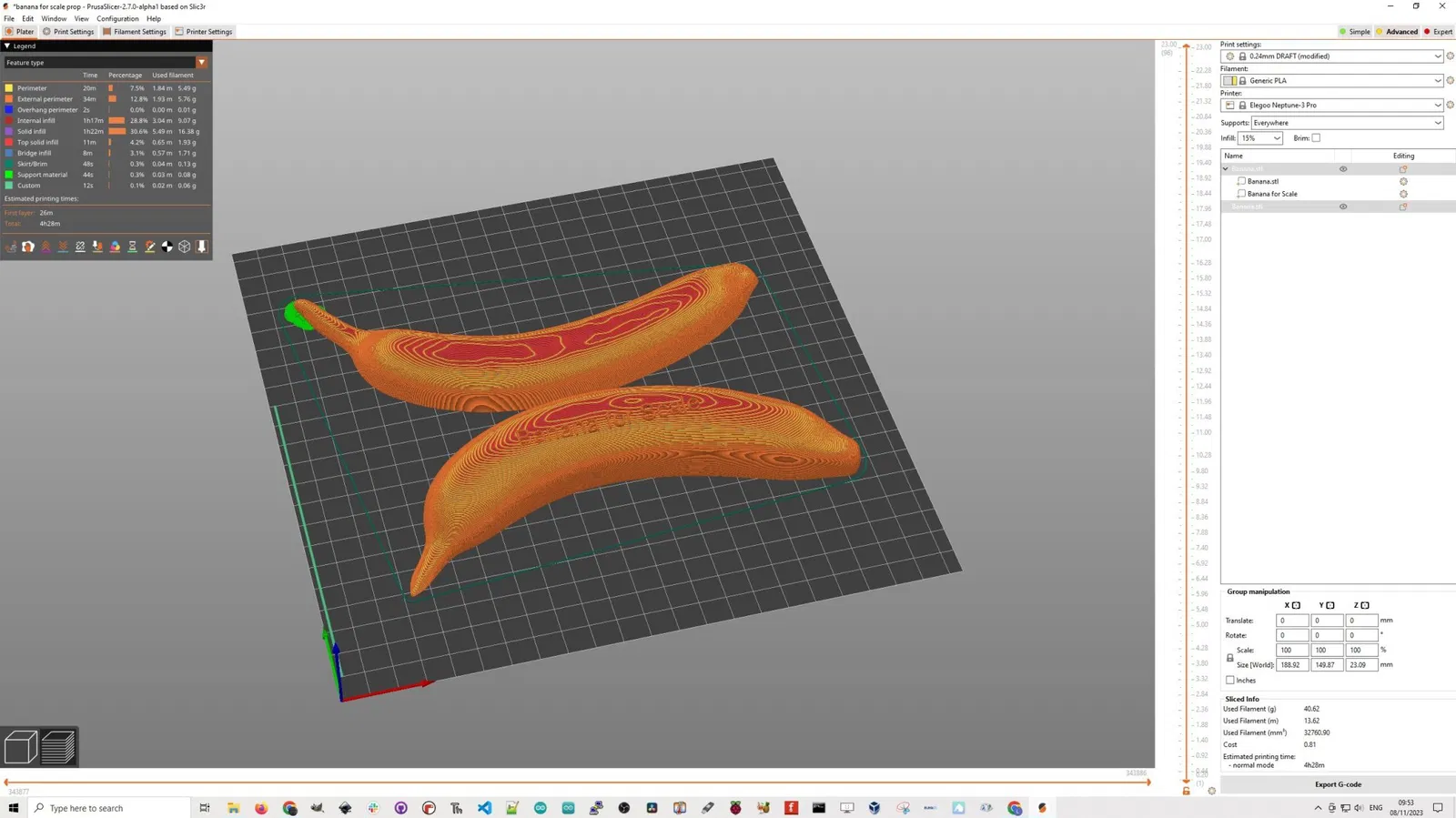Enable the Brim checkbox
Image resolution: width=1456 pixels, height=818 pixels.
(1316, 138)
